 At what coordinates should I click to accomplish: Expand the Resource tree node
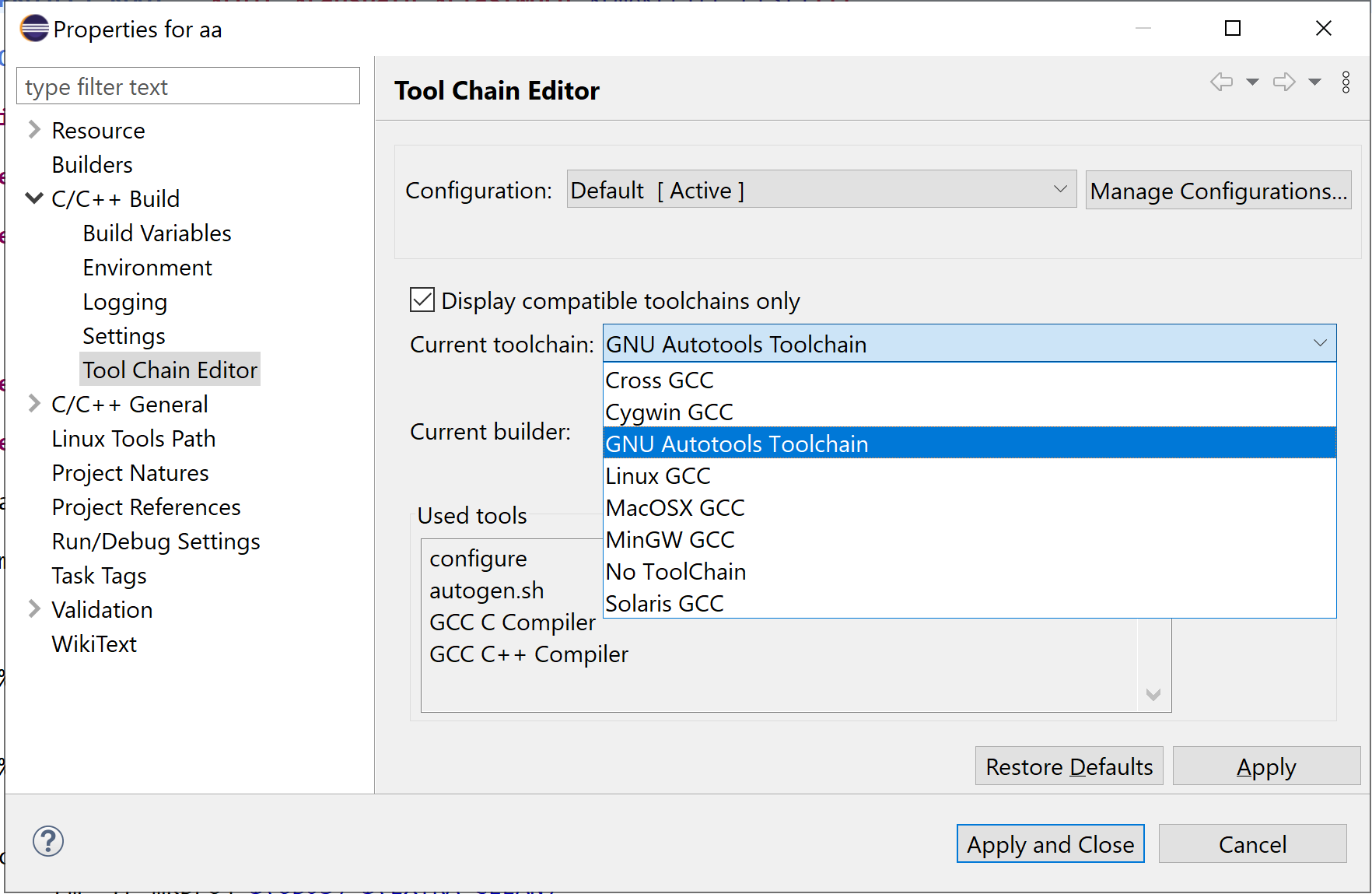click(x=34, y=130)
